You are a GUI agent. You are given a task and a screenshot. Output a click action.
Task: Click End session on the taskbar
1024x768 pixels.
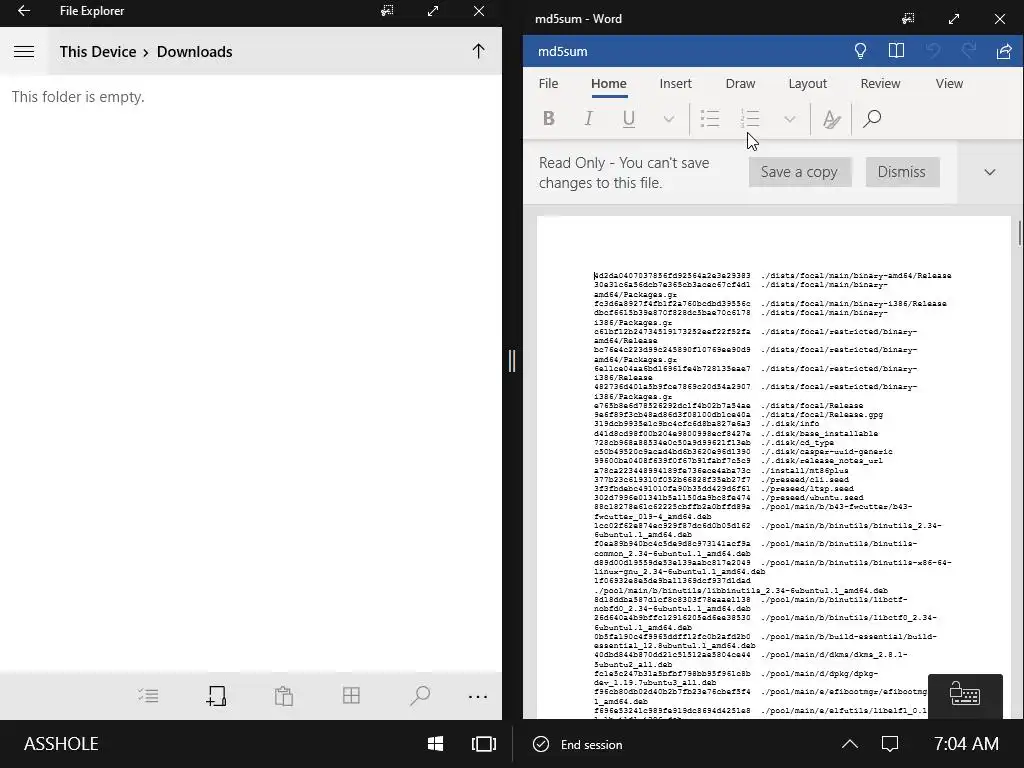coord(578,744)
